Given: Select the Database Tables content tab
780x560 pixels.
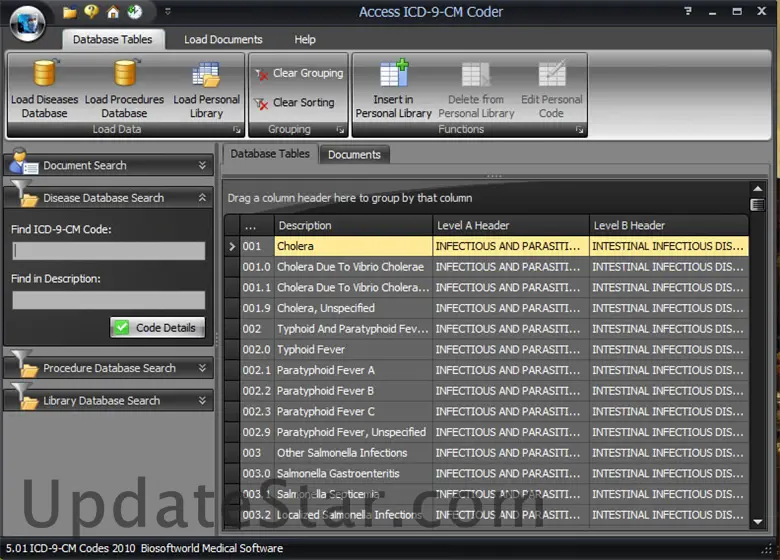Looking at the screenshot, I should (270, 154).
